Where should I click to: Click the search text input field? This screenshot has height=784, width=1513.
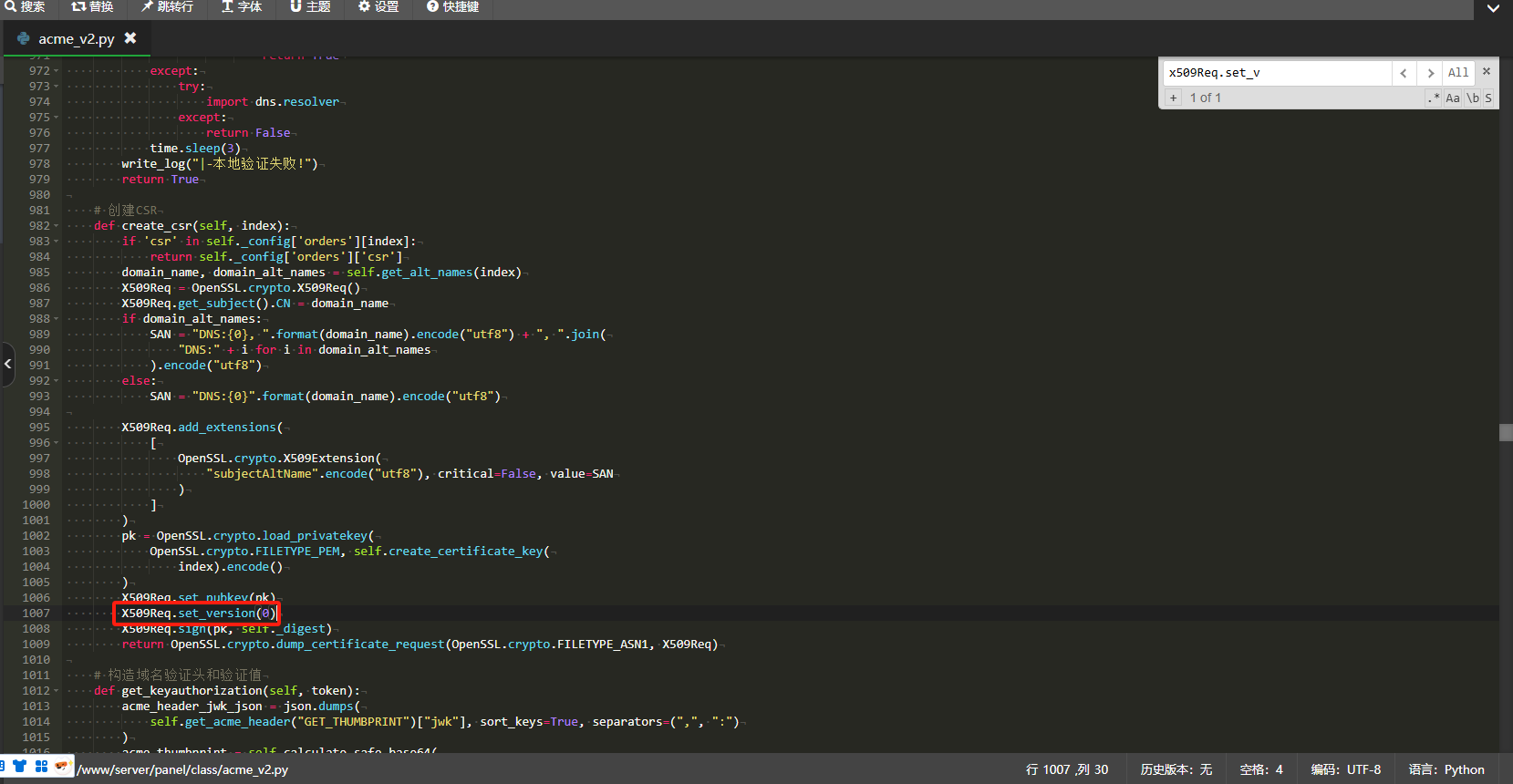pos(1277,73)
